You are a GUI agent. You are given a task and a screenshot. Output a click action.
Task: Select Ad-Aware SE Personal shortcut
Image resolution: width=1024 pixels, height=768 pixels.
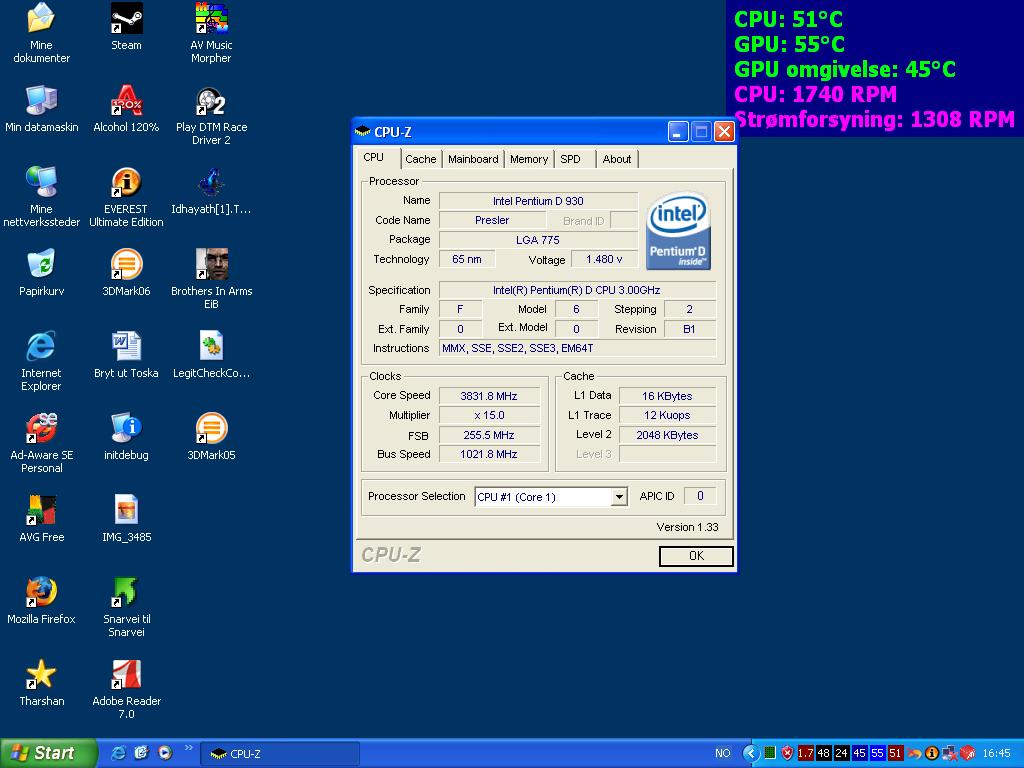41,428
